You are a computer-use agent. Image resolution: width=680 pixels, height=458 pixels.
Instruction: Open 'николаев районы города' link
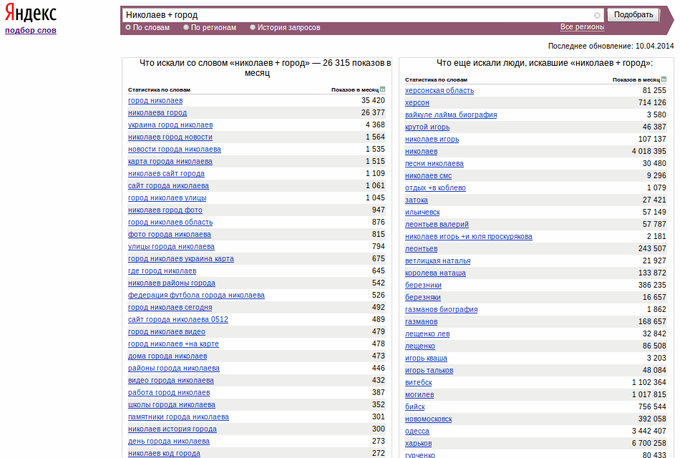point(172,283)
